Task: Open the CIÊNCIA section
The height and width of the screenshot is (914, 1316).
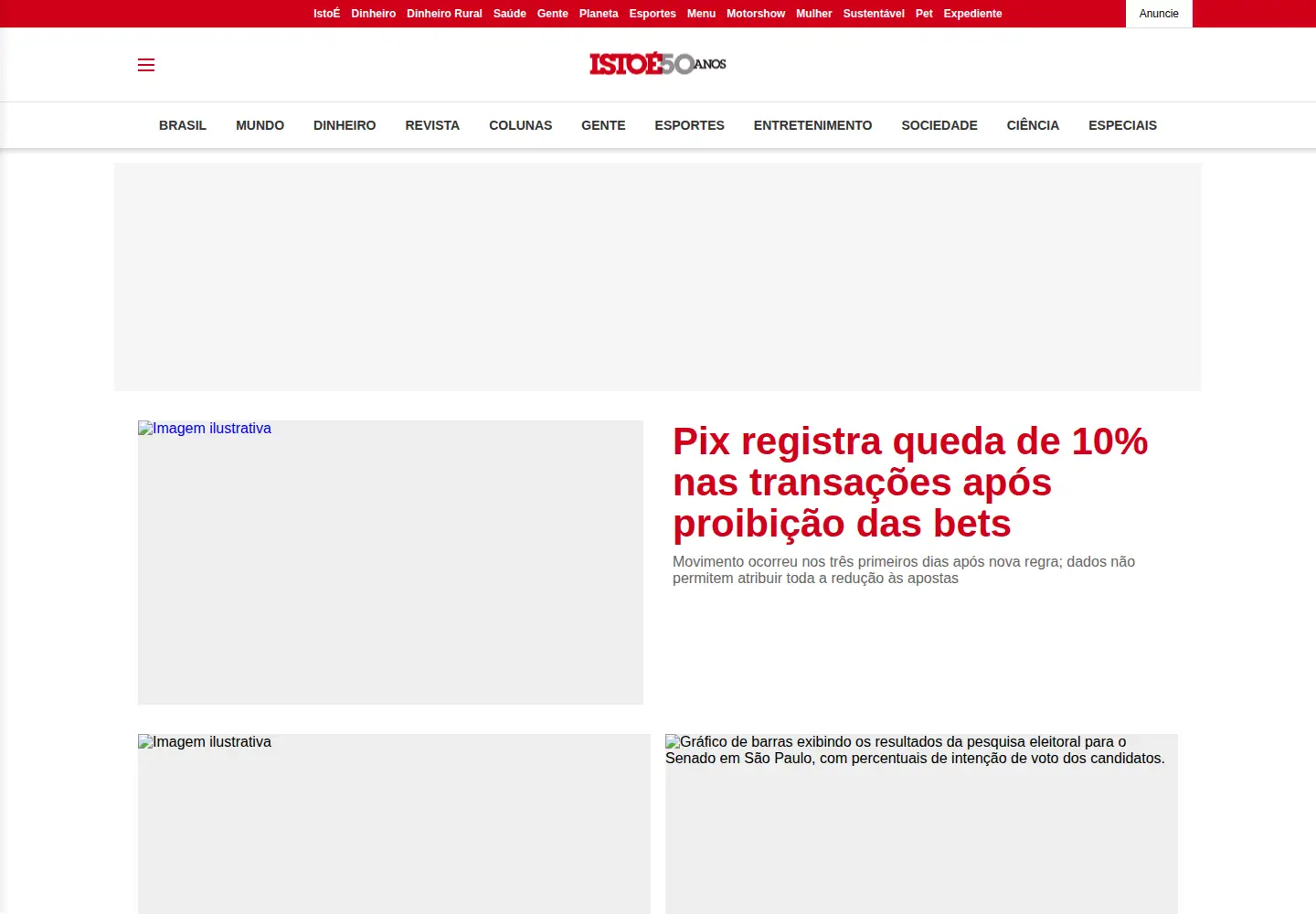Action: point(1033,125)
